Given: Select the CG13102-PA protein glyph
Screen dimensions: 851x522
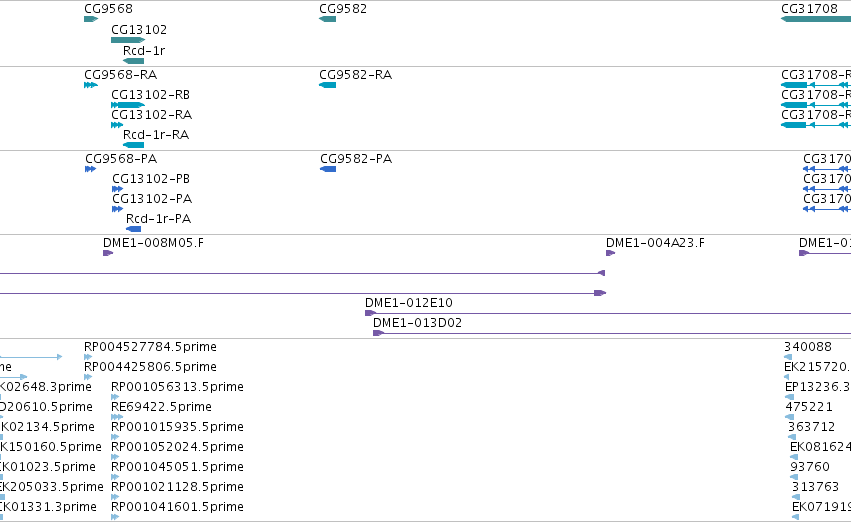Looking at the screenshot, I should click(117, 209).
